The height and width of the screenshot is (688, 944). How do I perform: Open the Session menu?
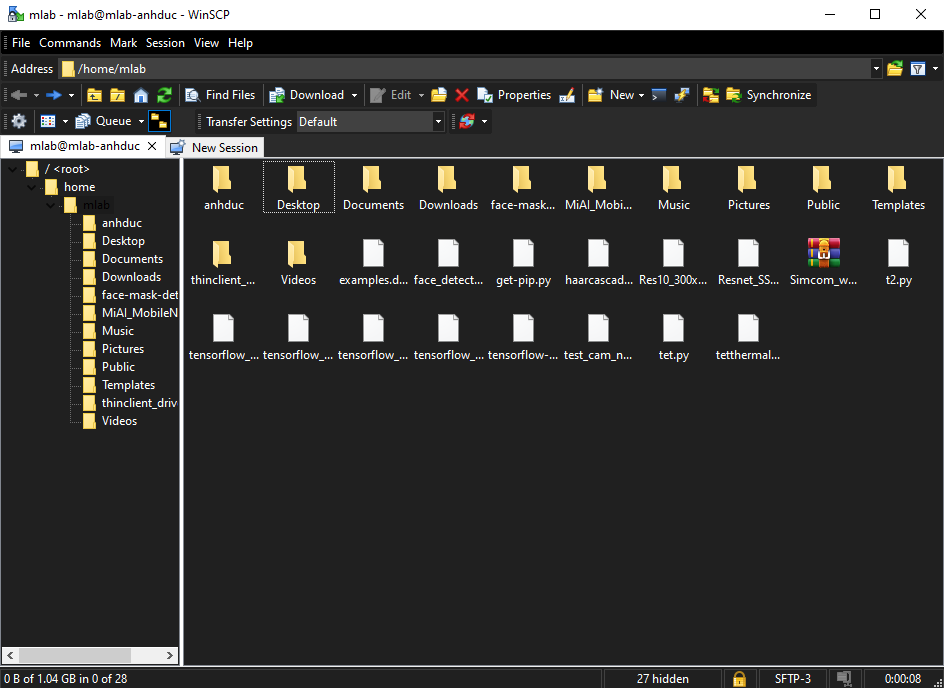coord(165,43)
